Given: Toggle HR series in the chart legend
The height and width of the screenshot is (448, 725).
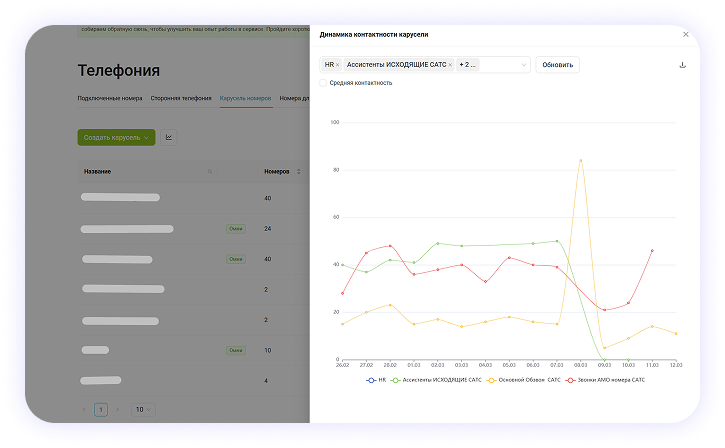Looking at the screenshot, I should point(376,380).
